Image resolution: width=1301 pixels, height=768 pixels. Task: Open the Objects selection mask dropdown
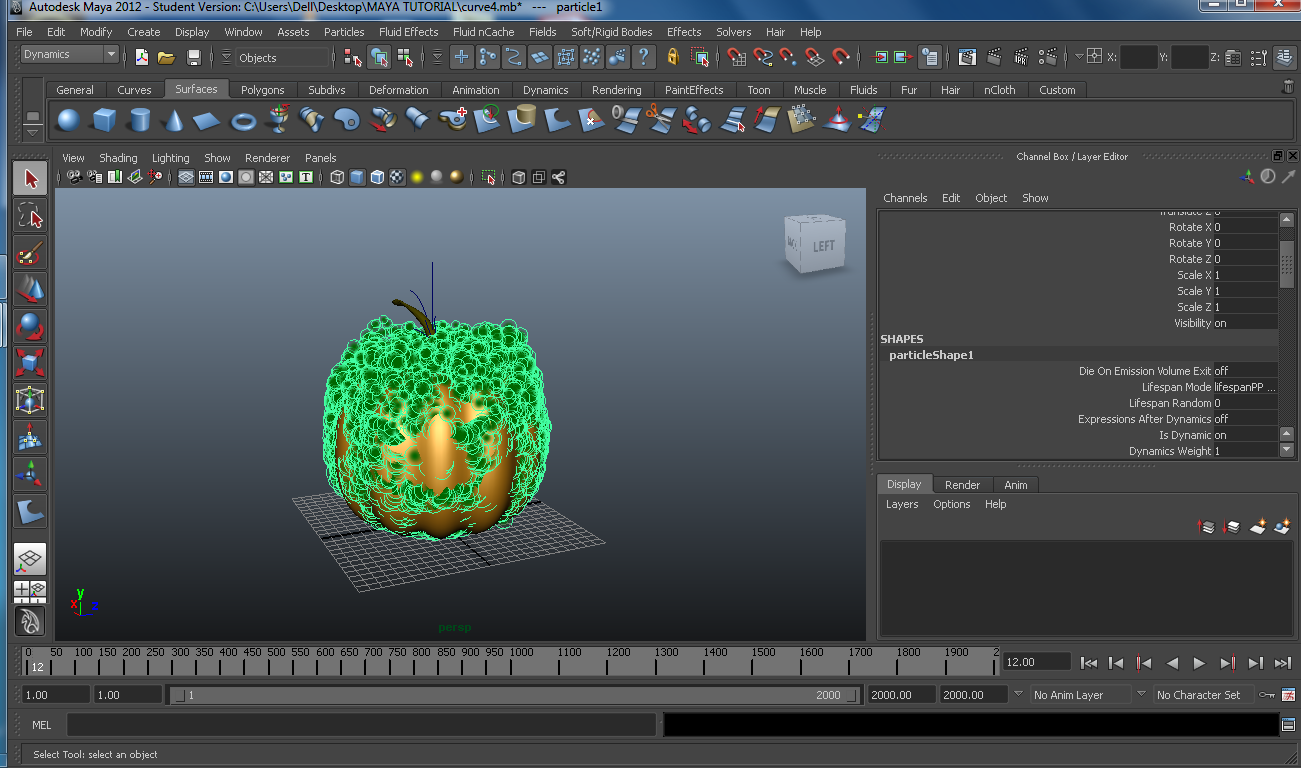click(x=282, y=58)
